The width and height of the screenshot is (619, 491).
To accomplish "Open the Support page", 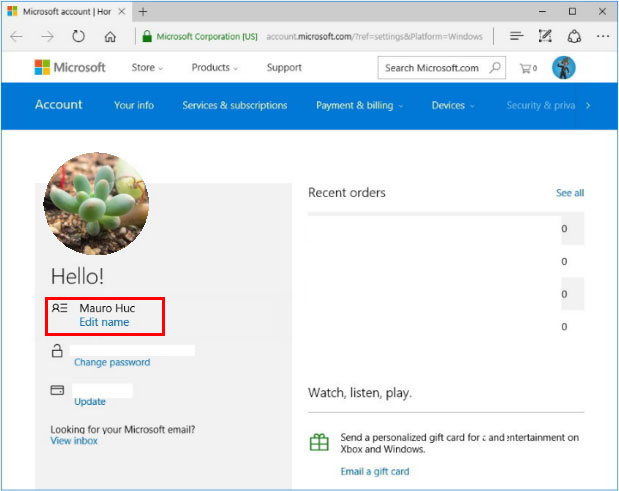I will tap(284, 67).
